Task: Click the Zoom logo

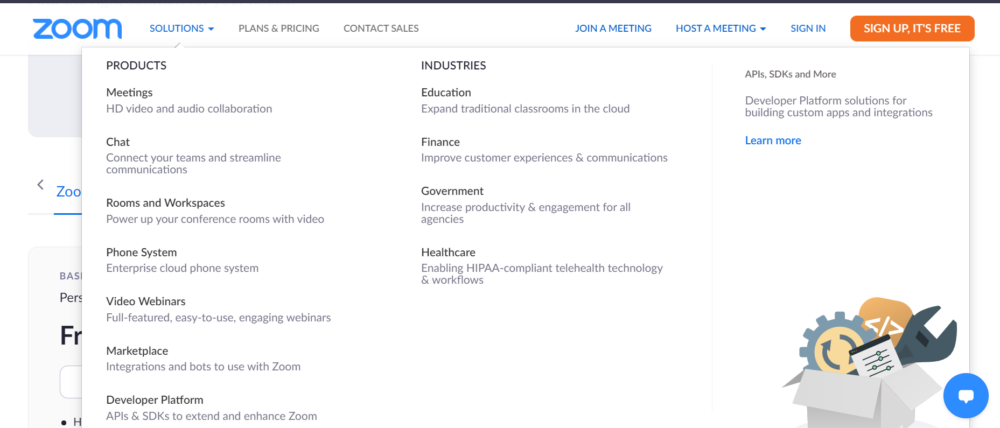Action: pyautogui.click(x=77, y=29)
